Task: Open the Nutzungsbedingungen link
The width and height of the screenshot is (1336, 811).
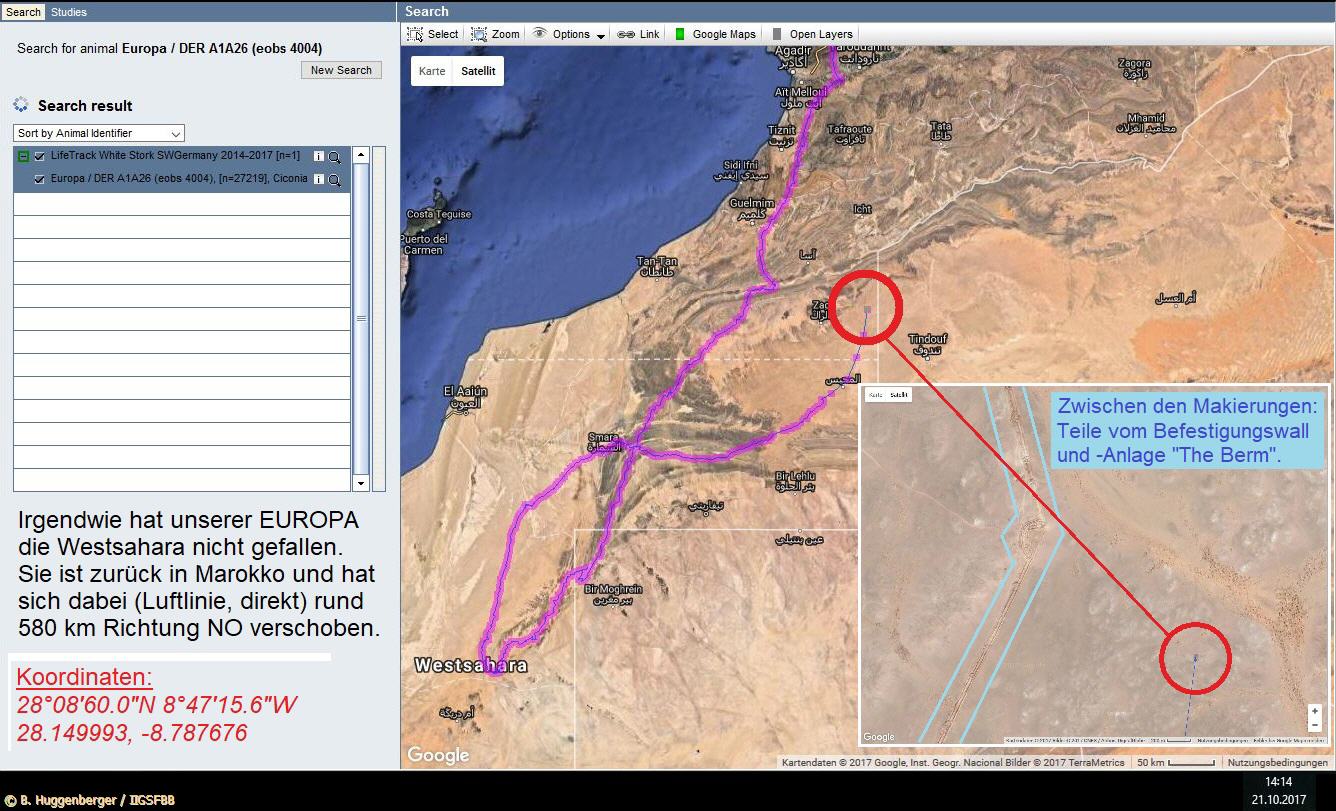Action: click(x=1279, y=762)
